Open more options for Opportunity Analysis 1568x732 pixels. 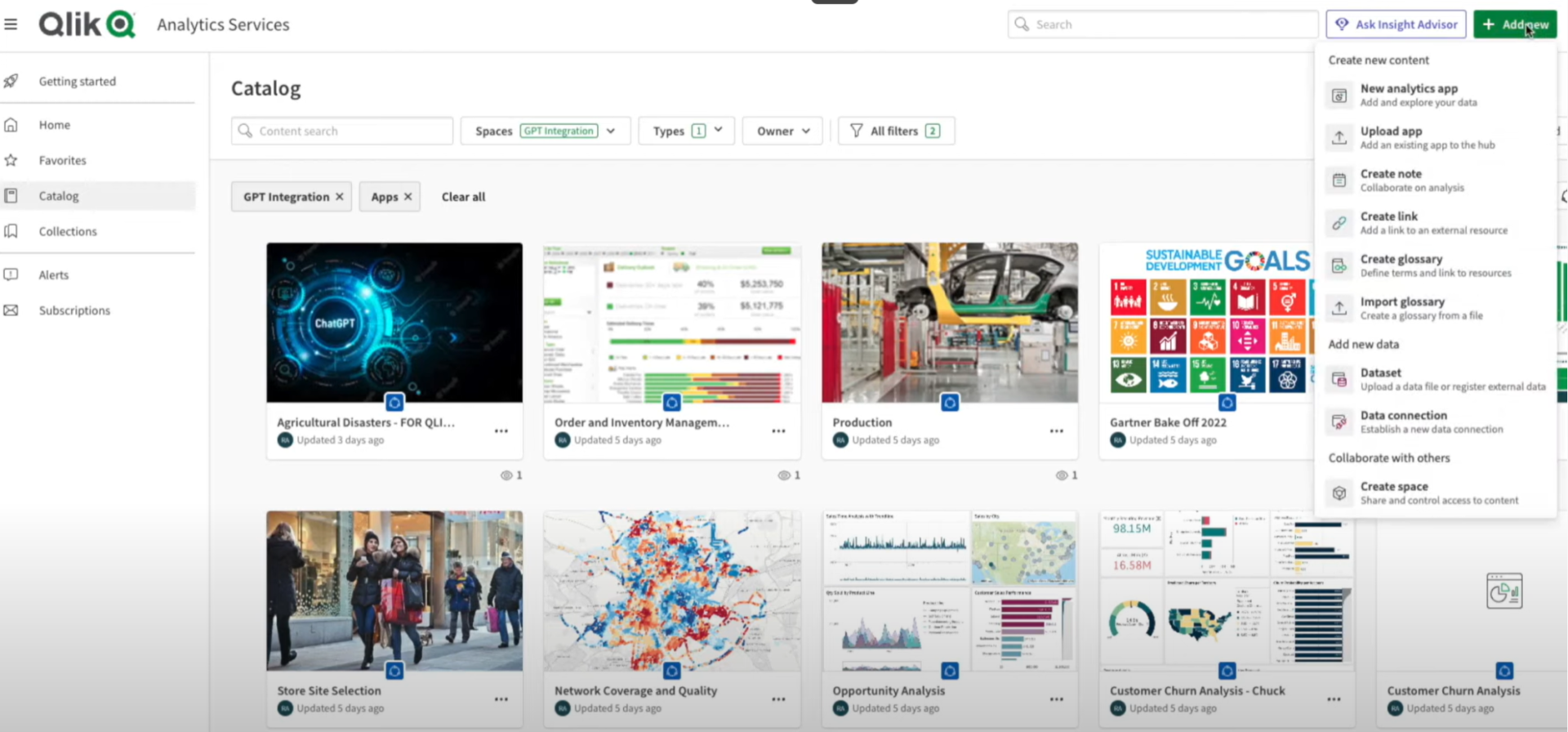coord(1056,699)
